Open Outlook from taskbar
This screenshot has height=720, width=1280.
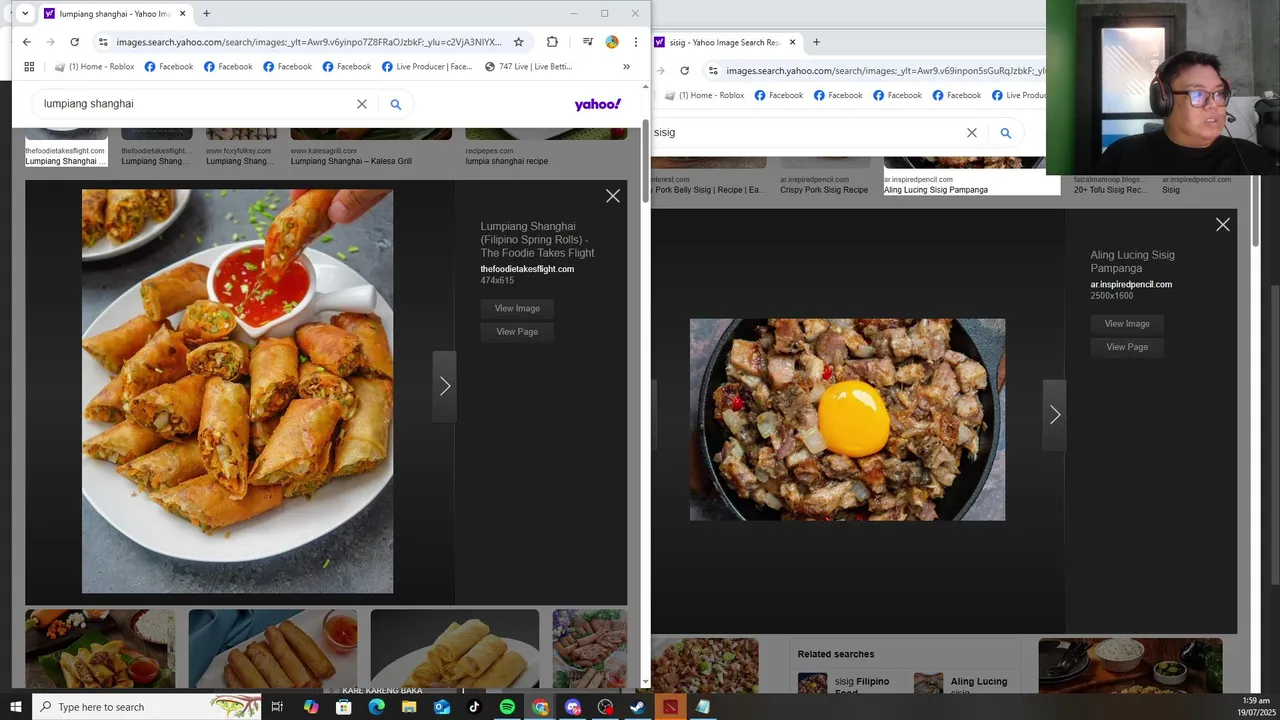[x=442, y=707]
